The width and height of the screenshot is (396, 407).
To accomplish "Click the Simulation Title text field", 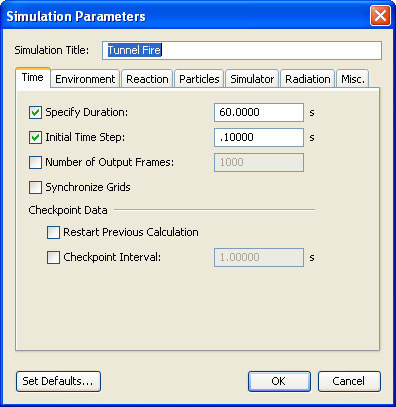I will pyautogui.click(x=242, y=50).
